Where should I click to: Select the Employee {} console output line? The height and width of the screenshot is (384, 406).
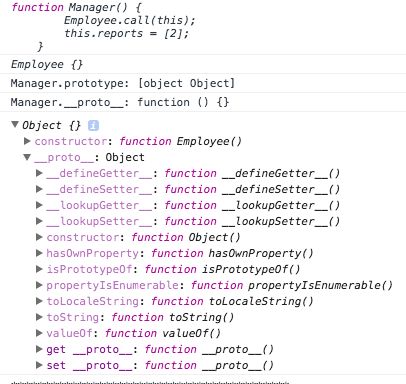(203, 64)
